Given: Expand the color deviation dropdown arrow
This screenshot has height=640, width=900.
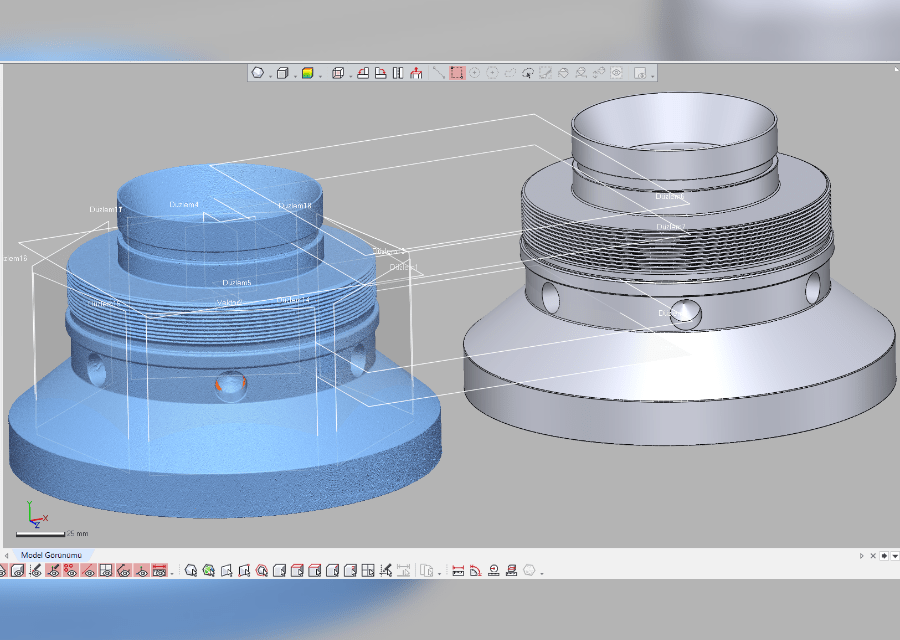Looking at the screenshot, I should point(320,76).
